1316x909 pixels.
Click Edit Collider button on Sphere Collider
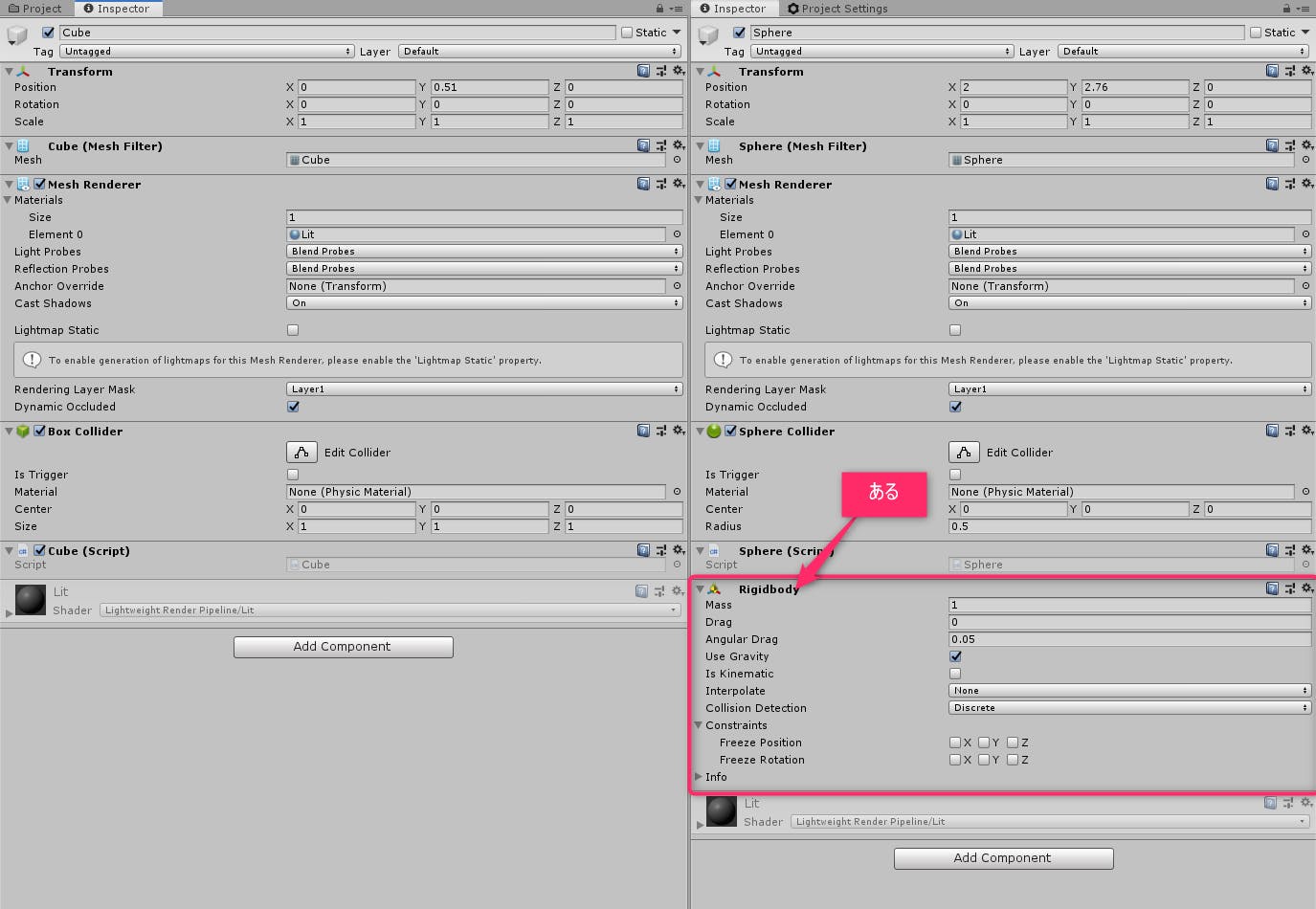[x=964, y=452]
